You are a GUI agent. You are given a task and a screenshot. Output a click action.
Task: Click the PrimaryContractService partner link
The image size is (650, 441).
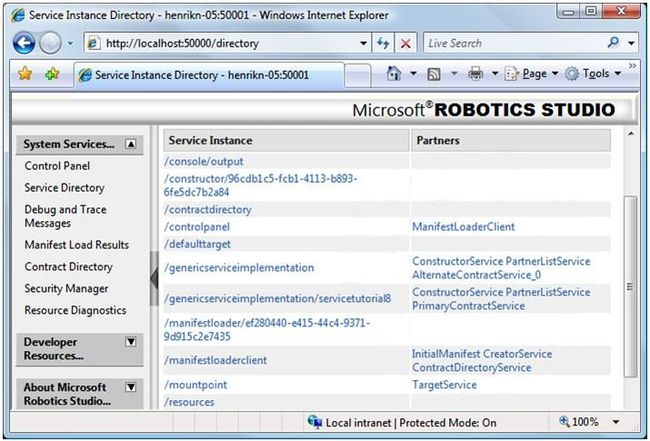pos(468,306)
